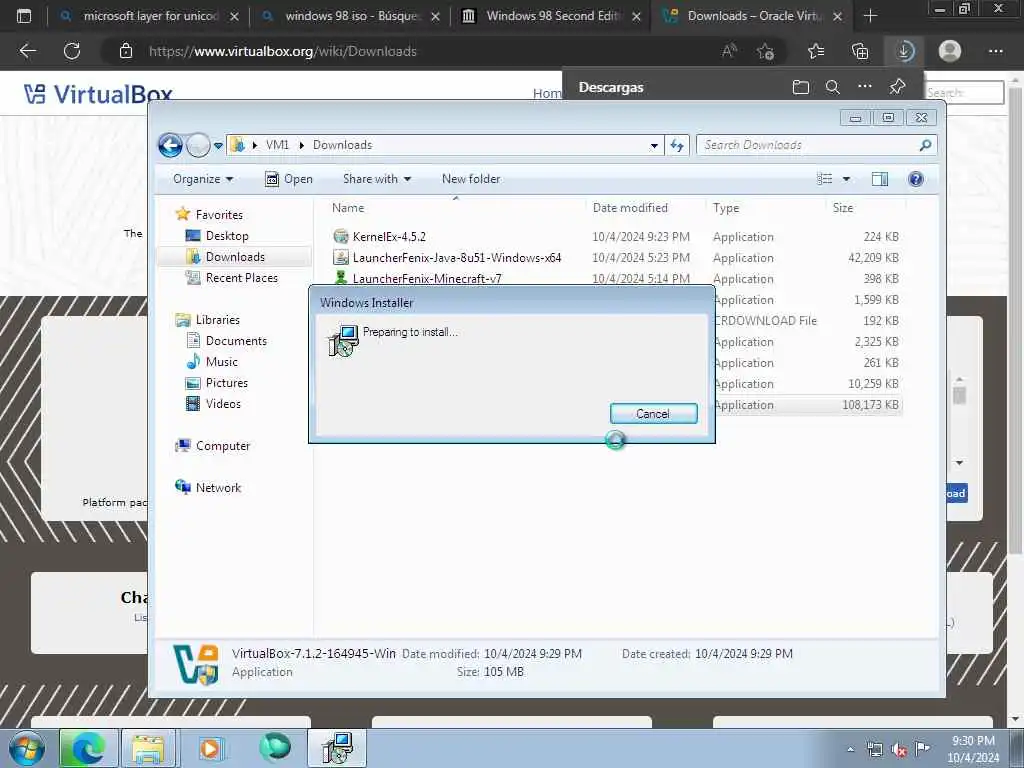Open the Pictures library
The height and width of the screenshot is (768, 1024).
pyautogui.click(x=227, y=383)
